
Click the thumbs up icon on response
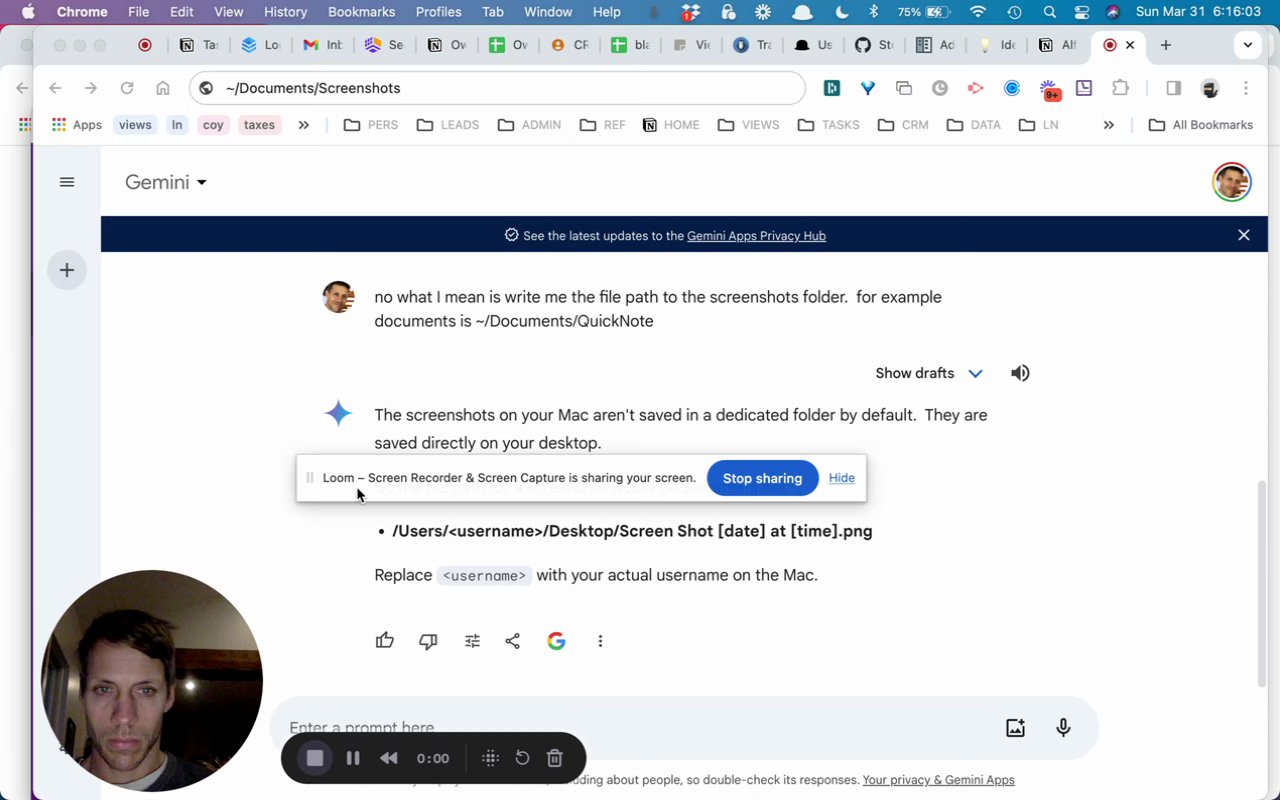(x=385, y=641)
